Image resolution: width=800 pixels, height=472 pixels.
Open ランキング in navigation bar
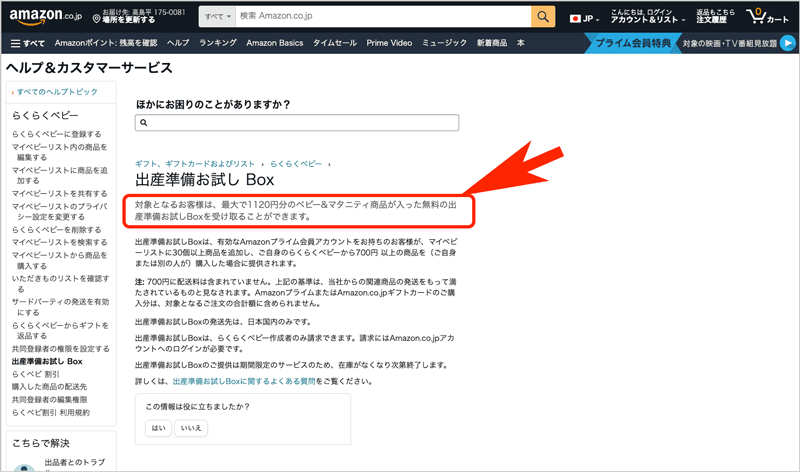click(x=218, y=43)
